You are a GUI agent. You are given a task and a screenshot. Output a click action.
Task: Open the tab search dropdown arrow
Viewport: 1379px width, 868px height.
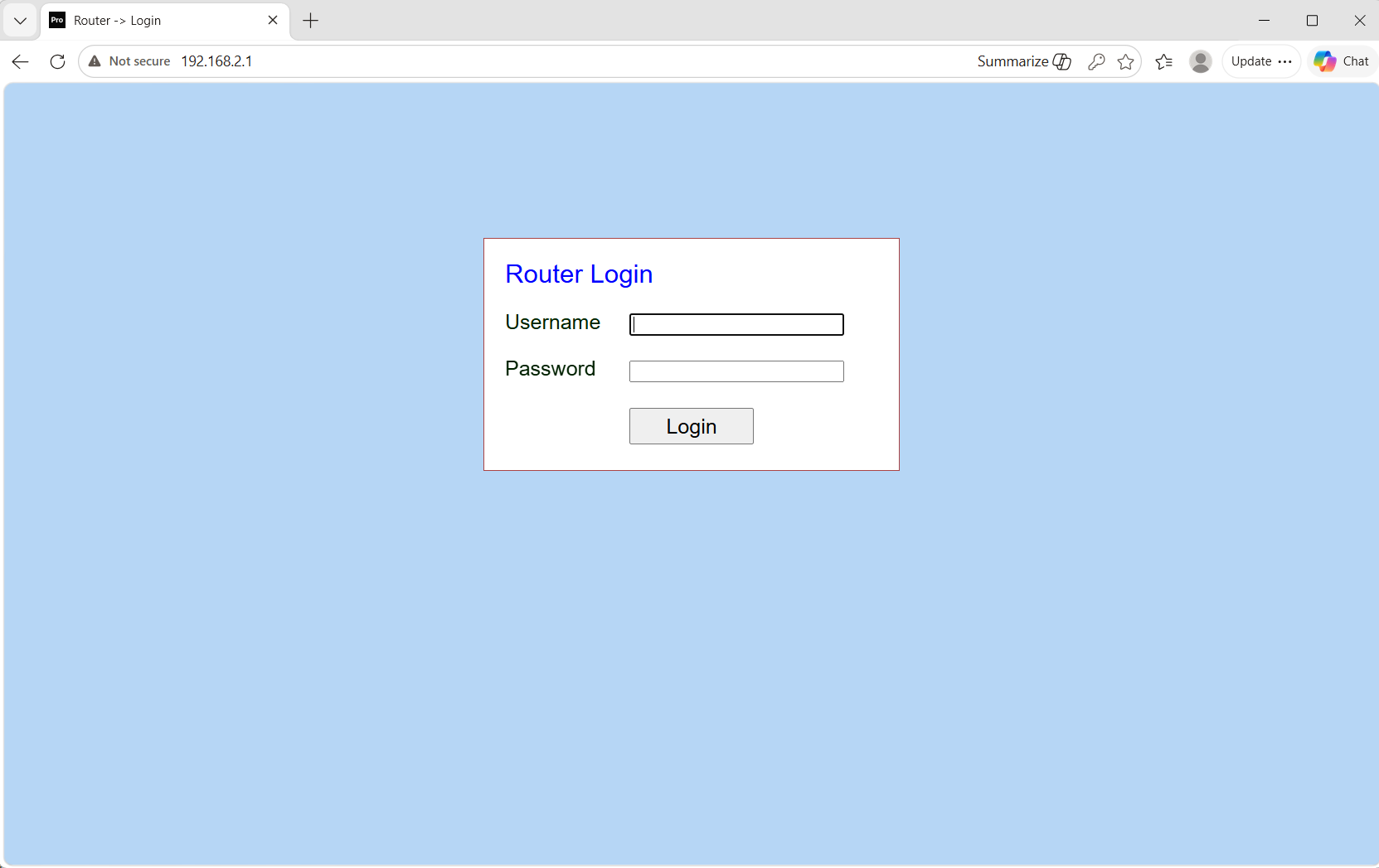tap(21, 21)
